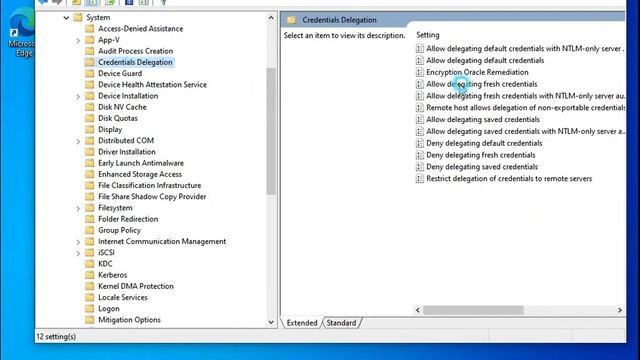
Task: Click settings list scroll right arrow
Action: 620,310
